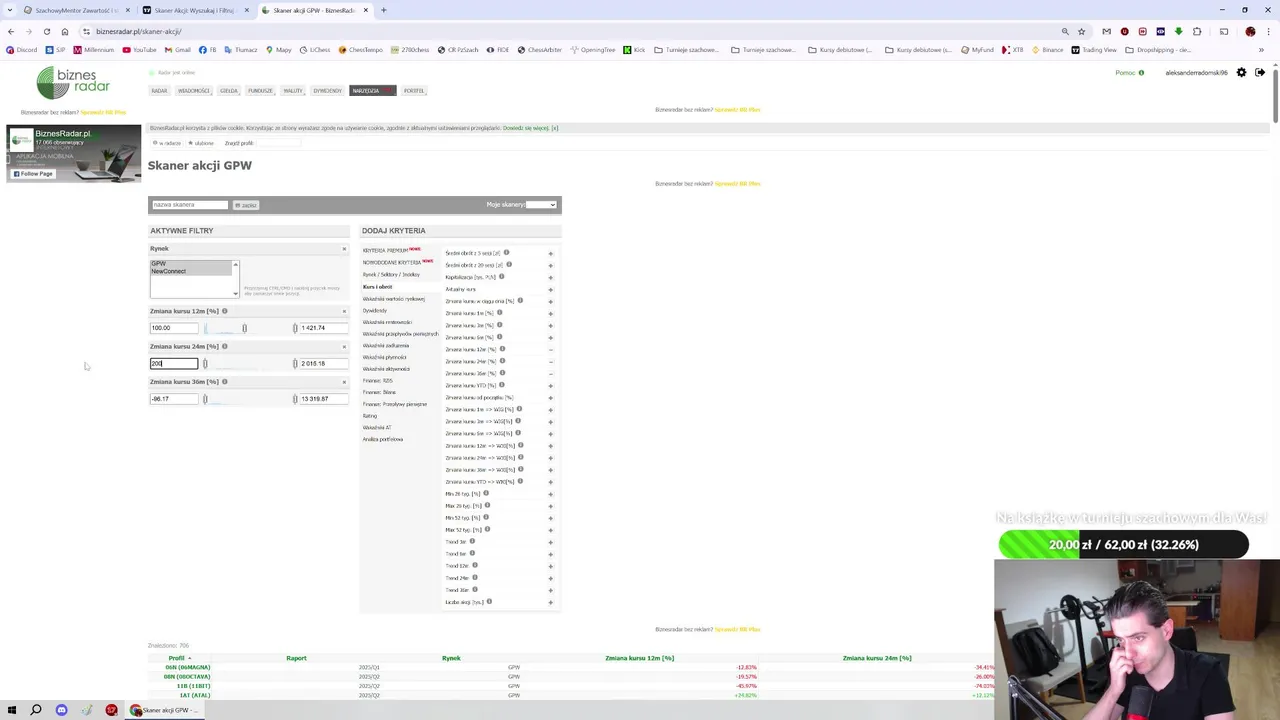Show info icon for 'Min 26 tyg.'
The width and height of the screenshot is (1280, 720).
(486, 493)
